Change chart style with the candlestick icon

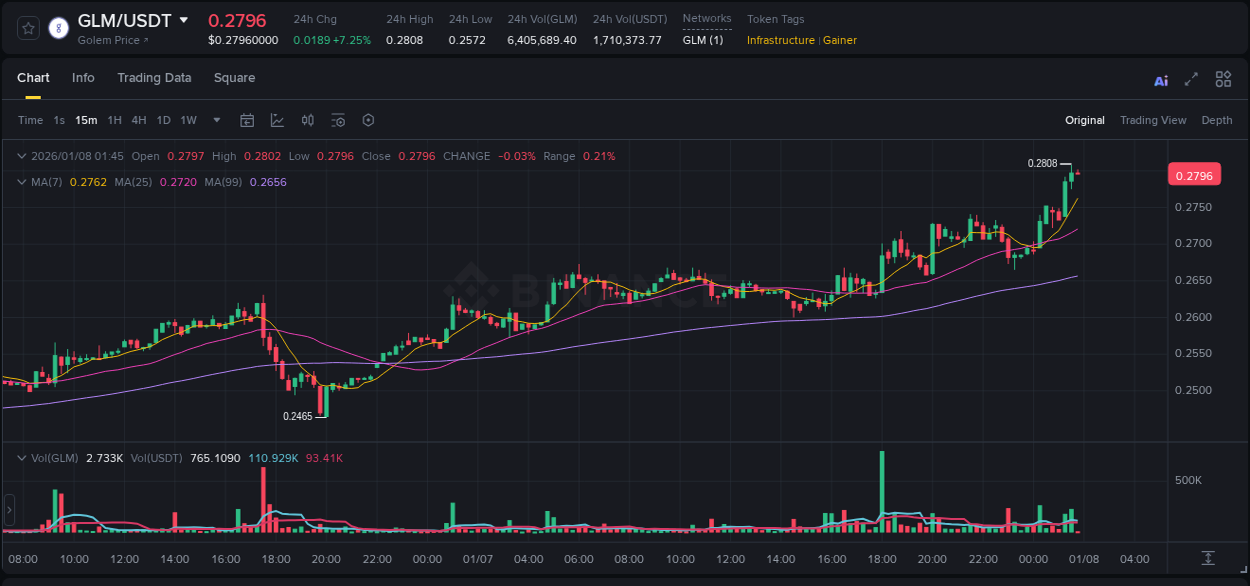click(308, 120)
